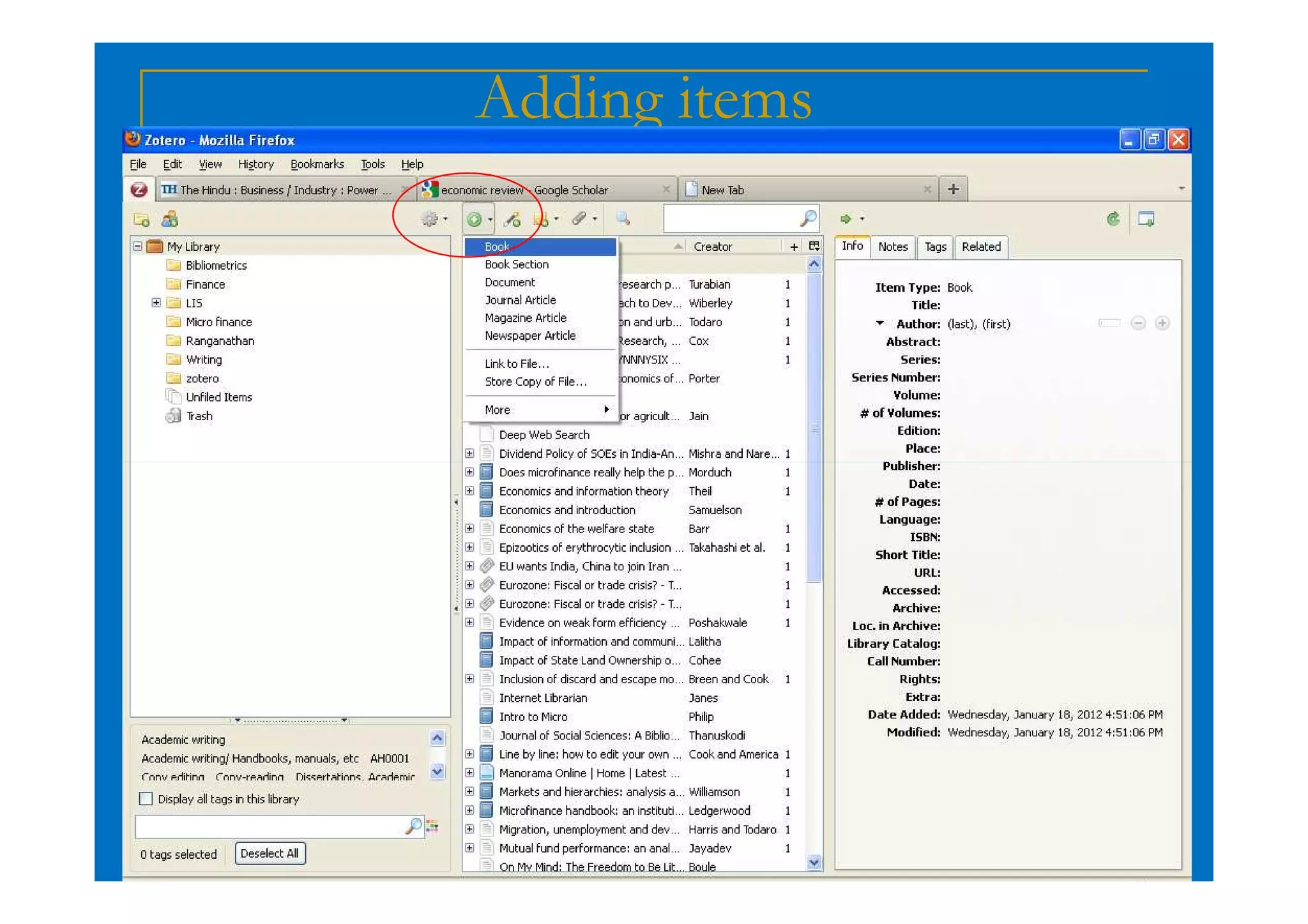Click the tag selector colored options icon
Screen dimensions: 1308x924
(432, 826)
